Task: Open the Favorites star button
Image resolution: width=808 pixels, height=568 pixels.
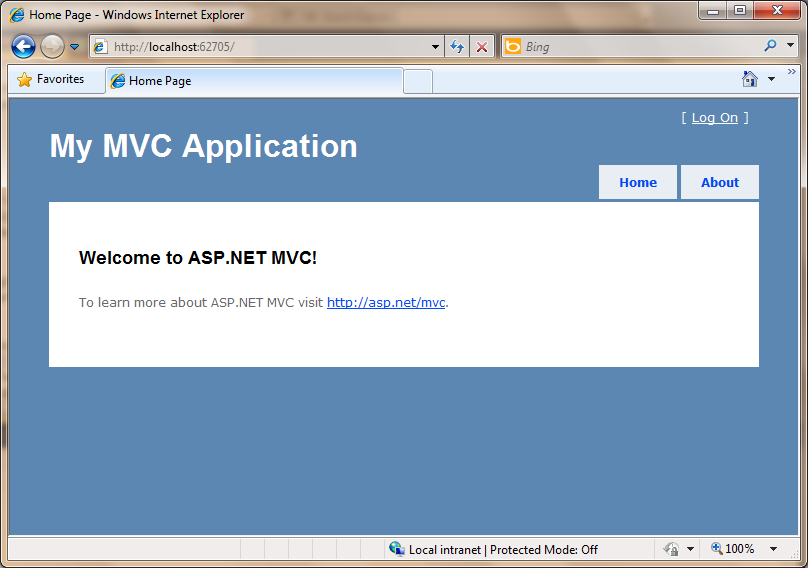Action: [x=51, y=79]
